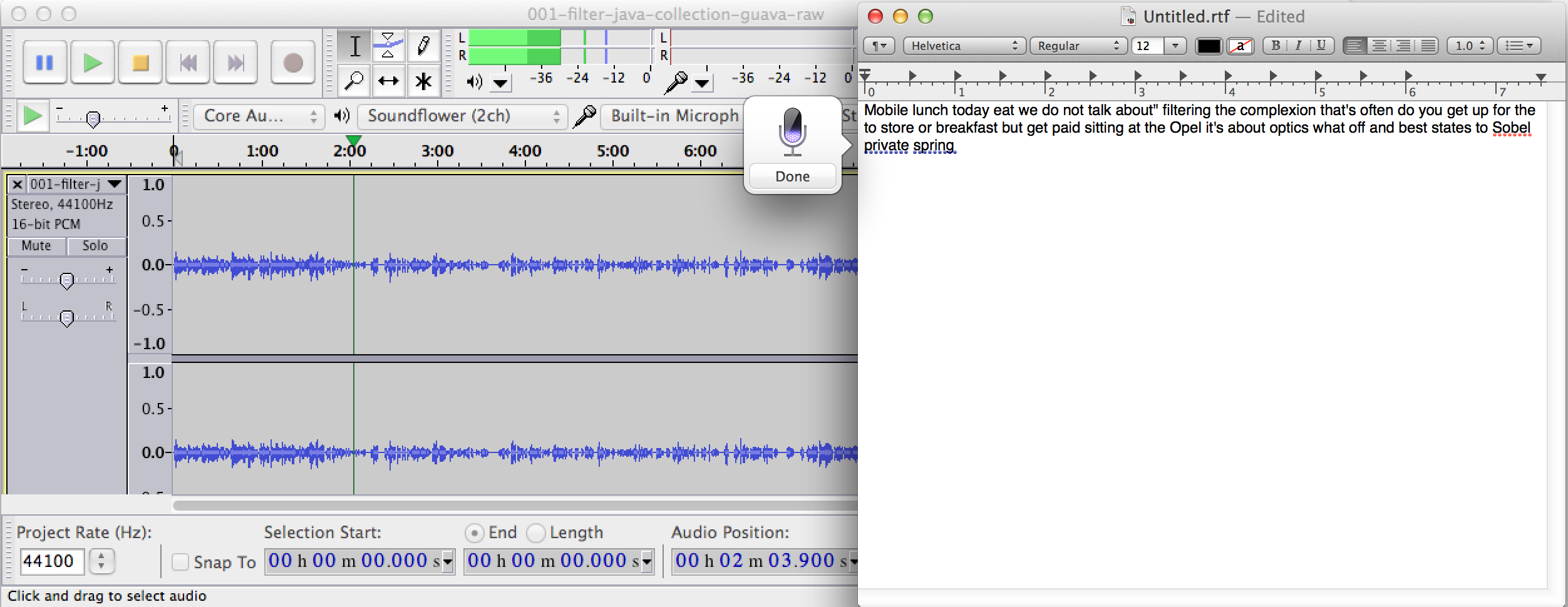Open the End time format dropdown

647,561
